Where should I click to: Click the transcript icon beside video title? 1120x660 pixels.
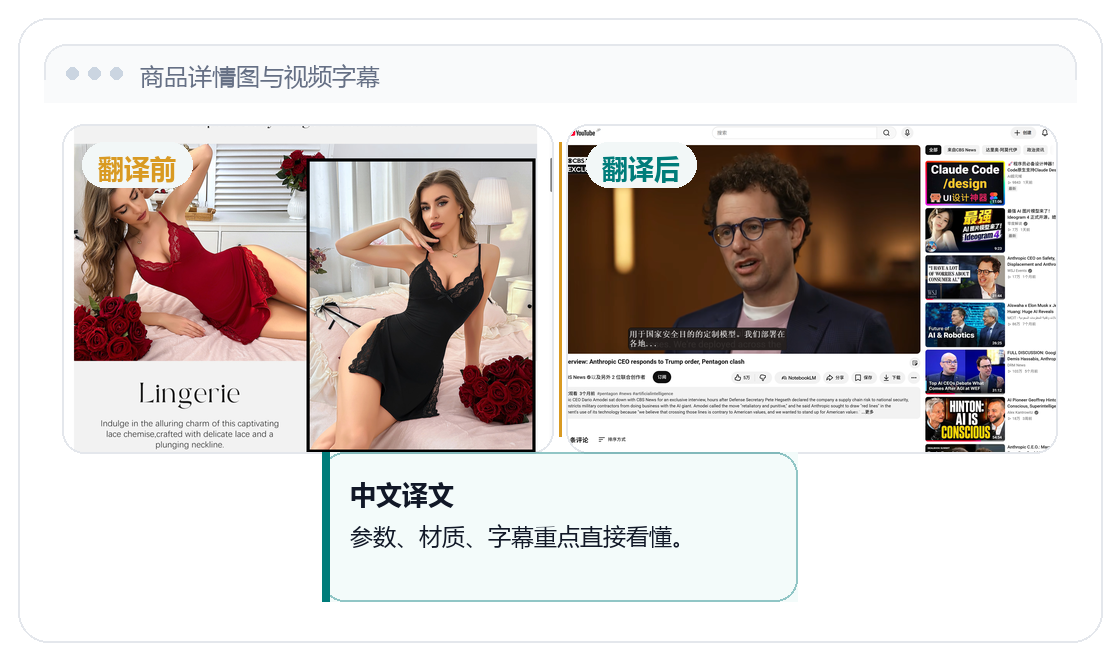point(914,362)
